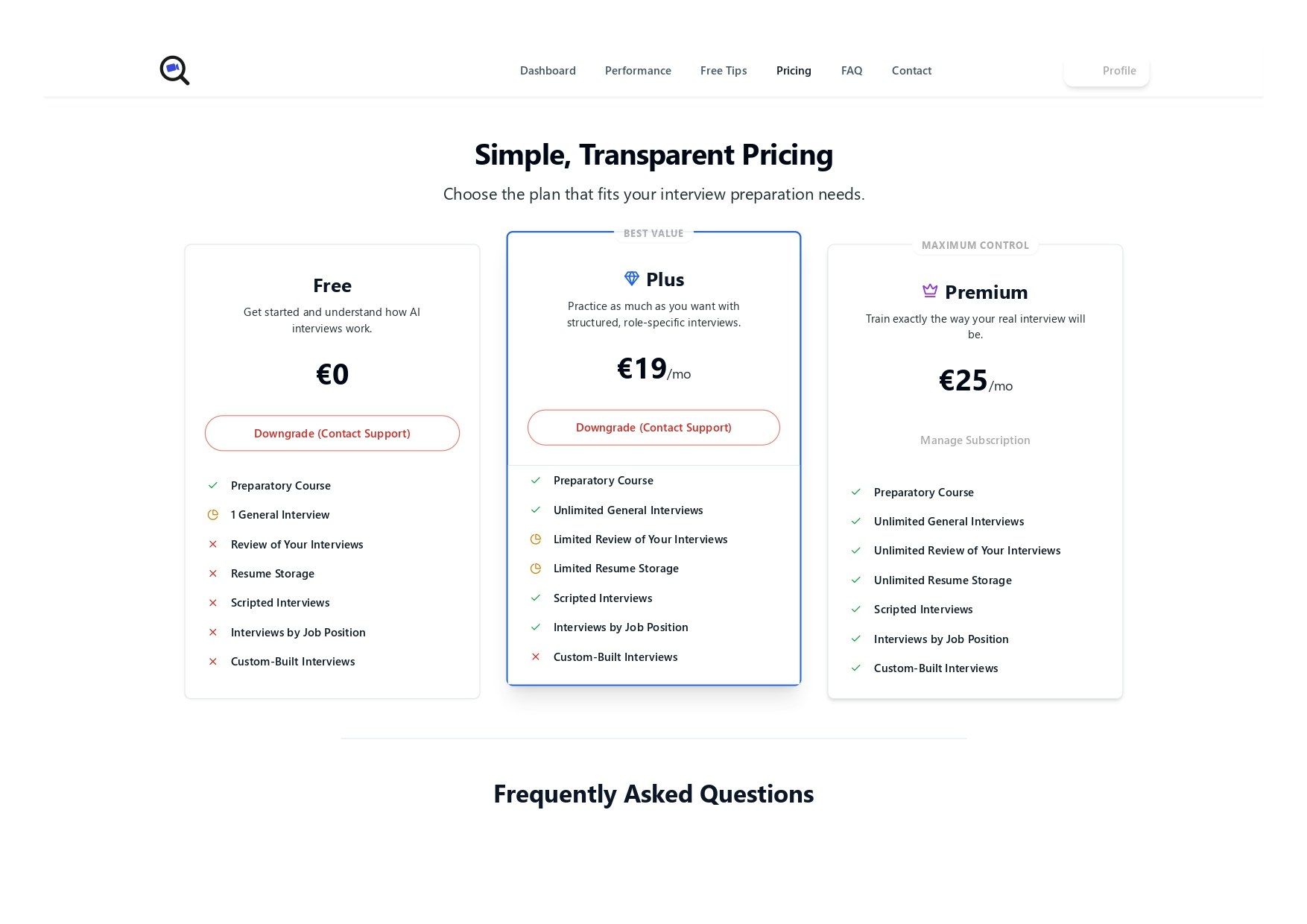Image resolution: width=1307 pixels, height=924 pixels.
Task: Select the Pricing nav item
Action: pos(794,70)
